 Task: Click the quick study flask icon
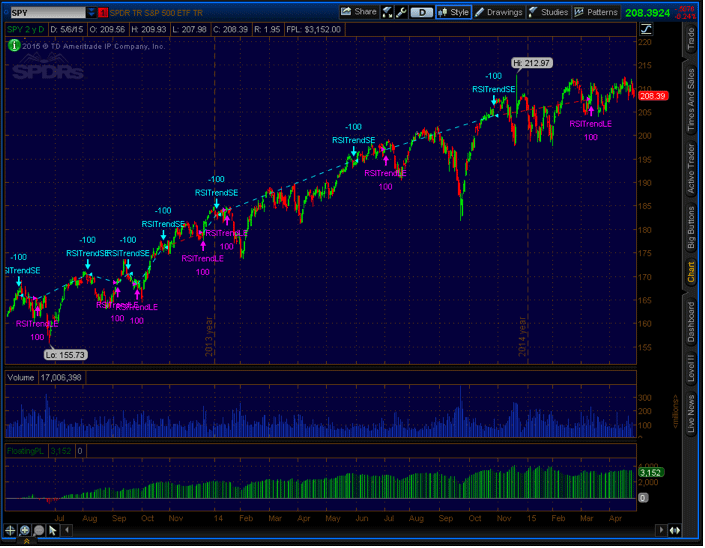387,13
